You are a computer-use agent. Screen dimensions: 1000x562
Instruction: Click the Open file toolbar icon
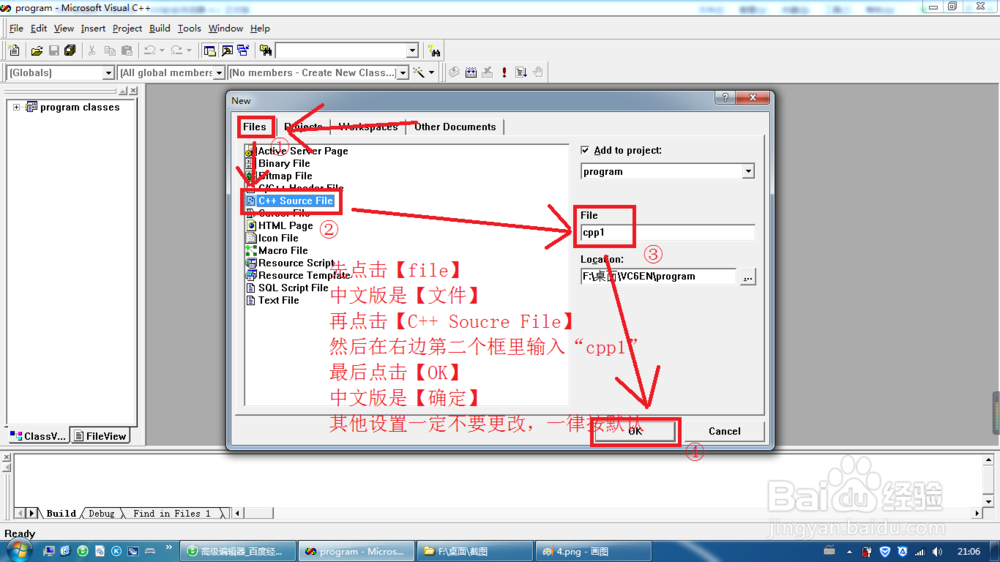[x=37, y=50]
